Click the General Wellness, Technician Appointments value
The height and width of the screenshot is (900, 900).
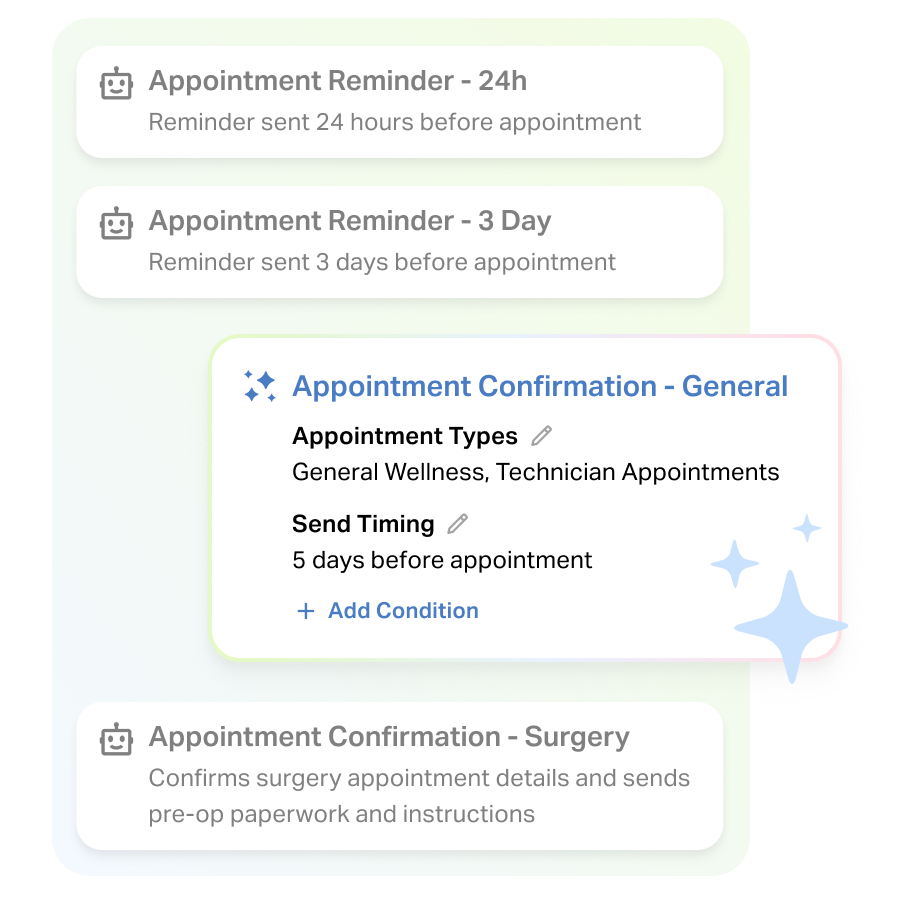pyautogui.click(x=535, y=472)
